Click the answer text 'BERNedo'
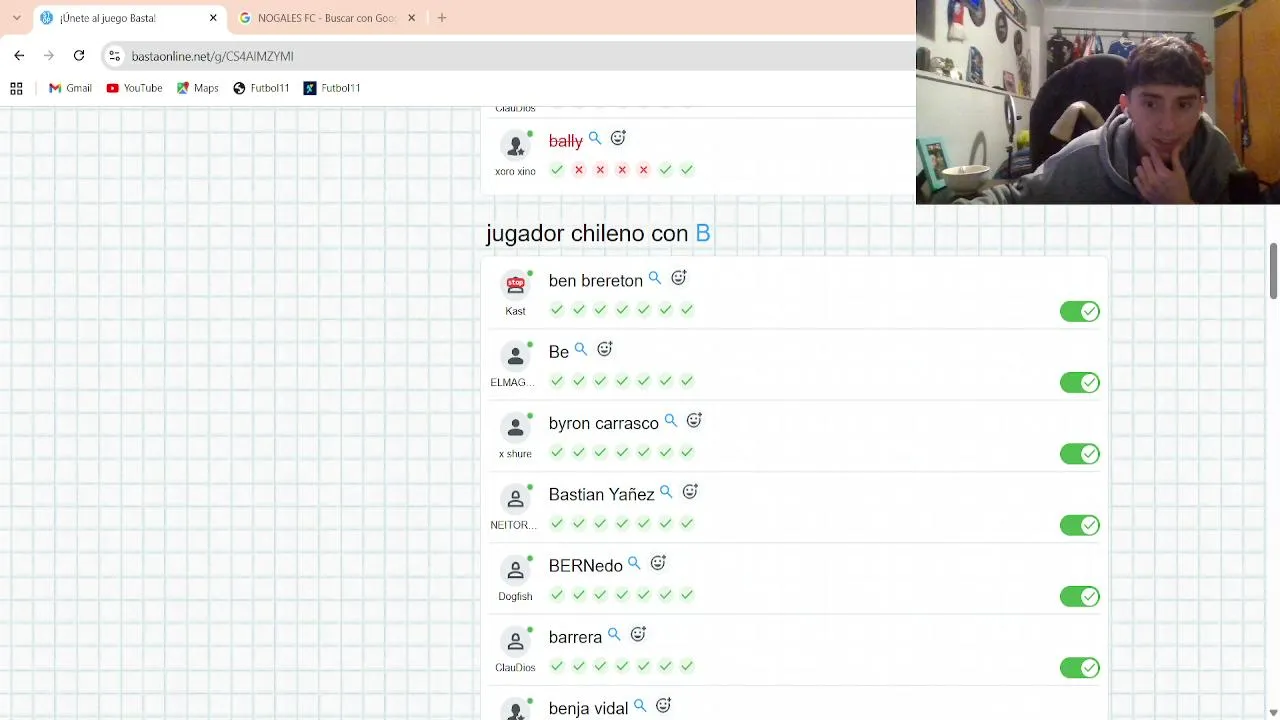Screen dimensions: 1280x720 585,566
